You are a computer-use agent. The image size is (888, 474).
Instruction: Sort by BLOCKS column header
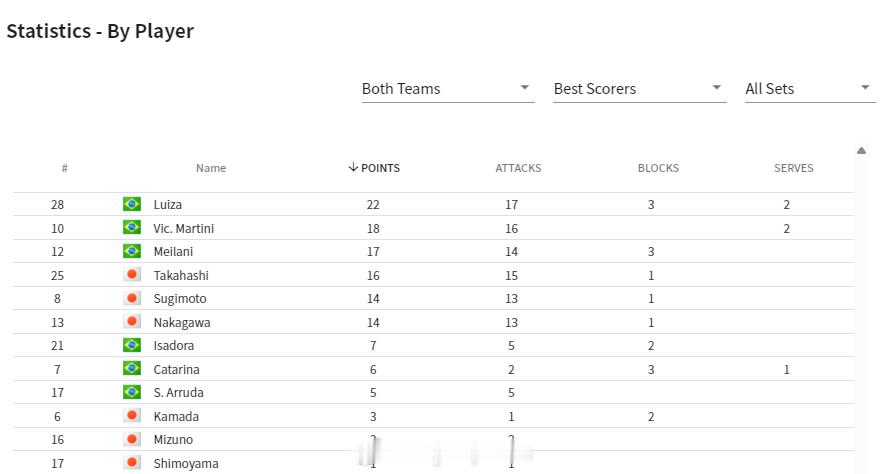point(658,168)
